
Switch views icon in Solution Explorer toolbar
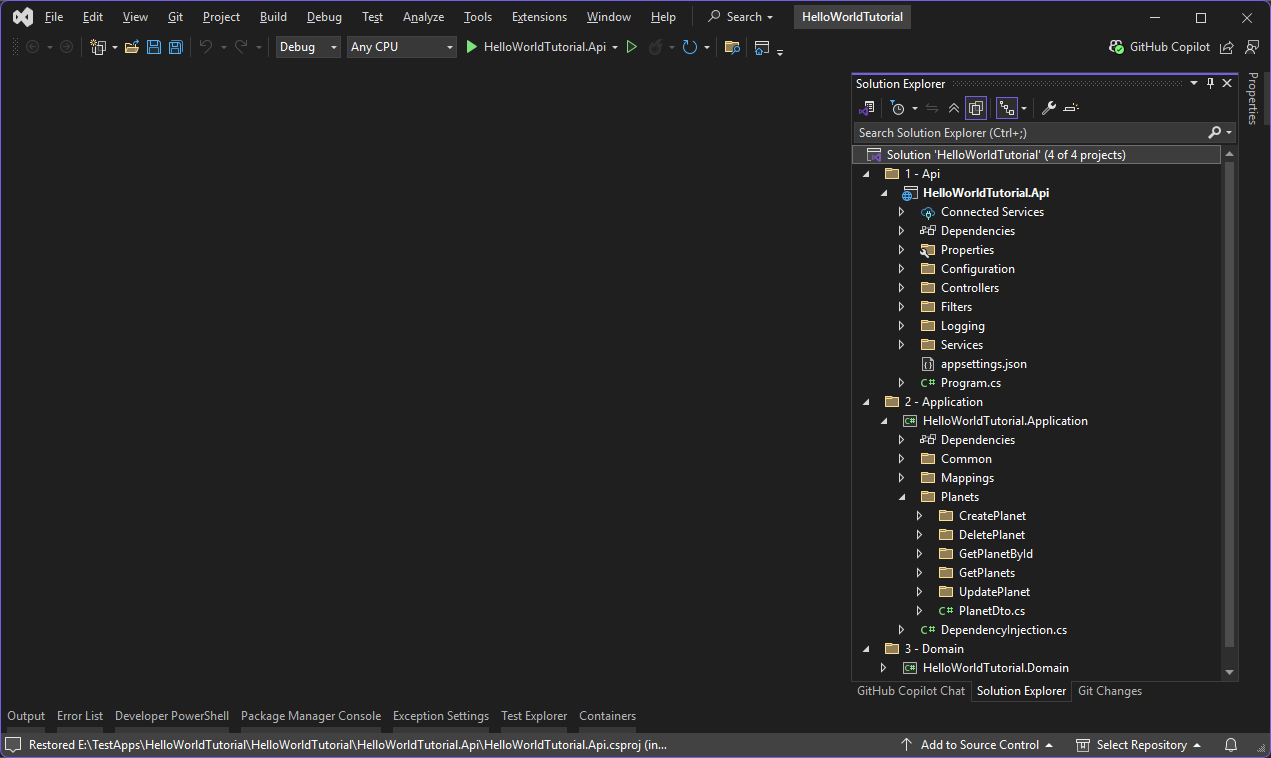tap(867, 108)
